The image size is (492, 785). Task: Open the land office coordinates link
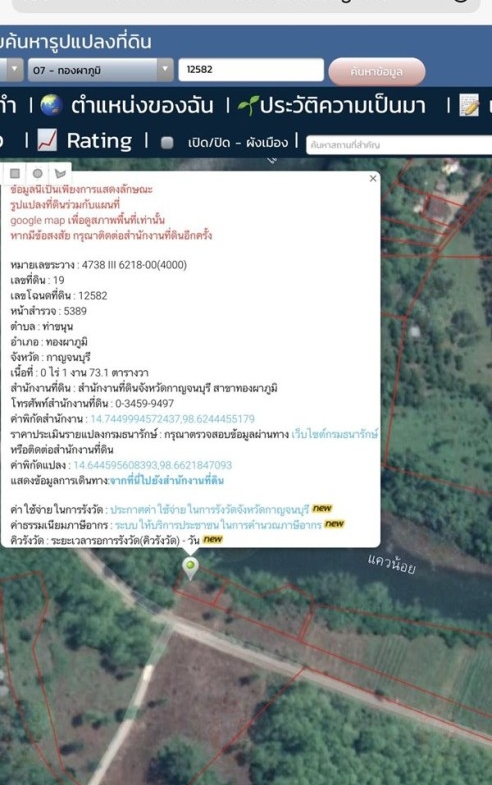[x=172, y=419]
